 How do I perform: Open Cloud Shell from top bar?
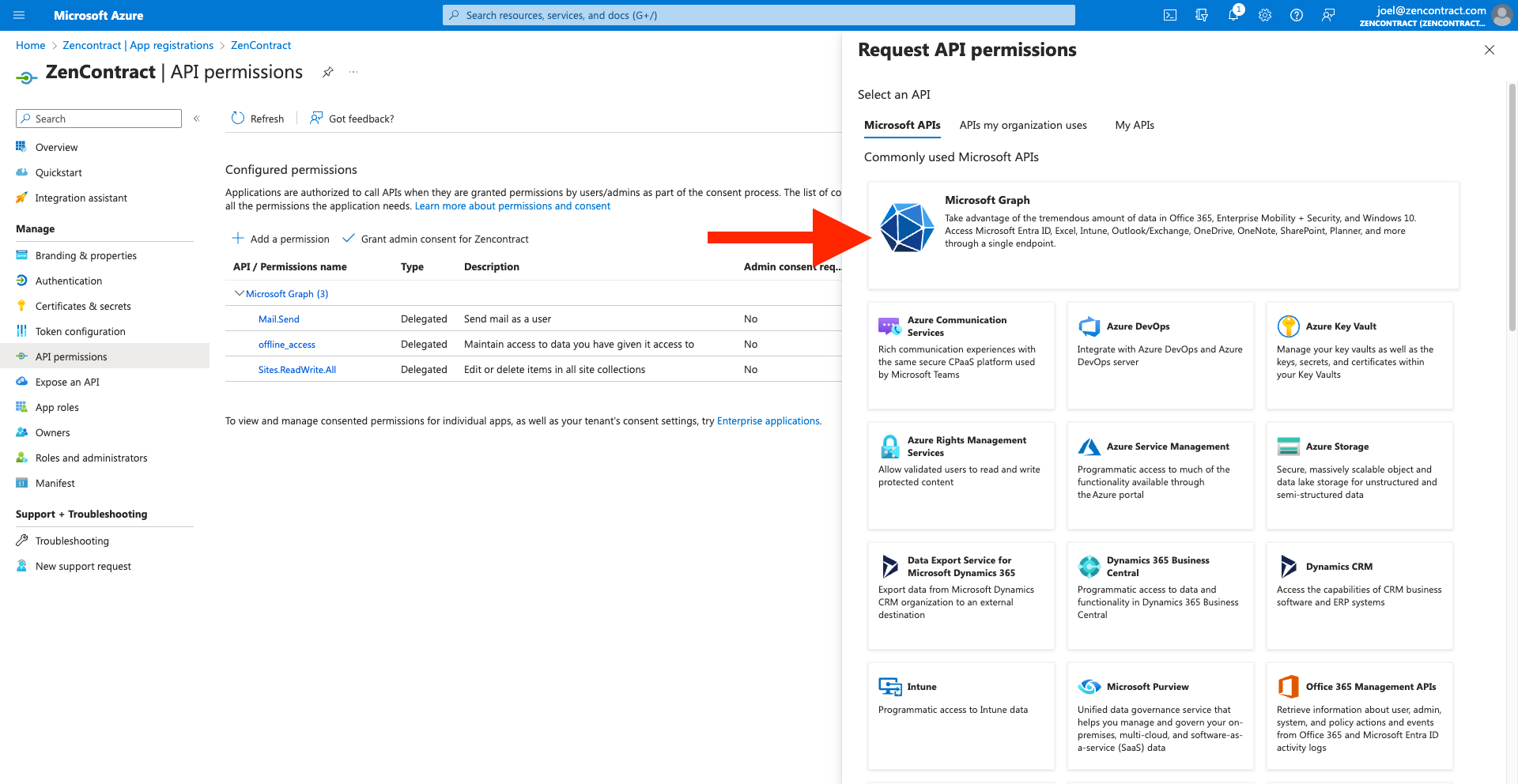[1170, 15]
